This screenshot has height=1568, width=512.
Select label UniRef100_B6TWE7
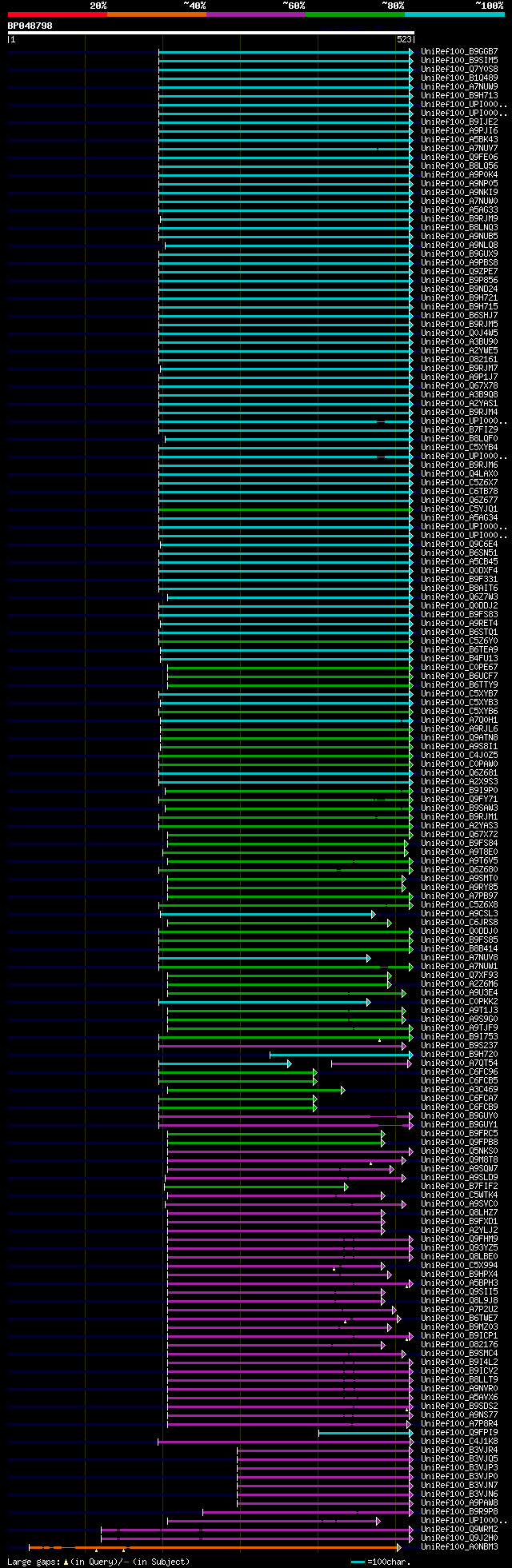459,1318
